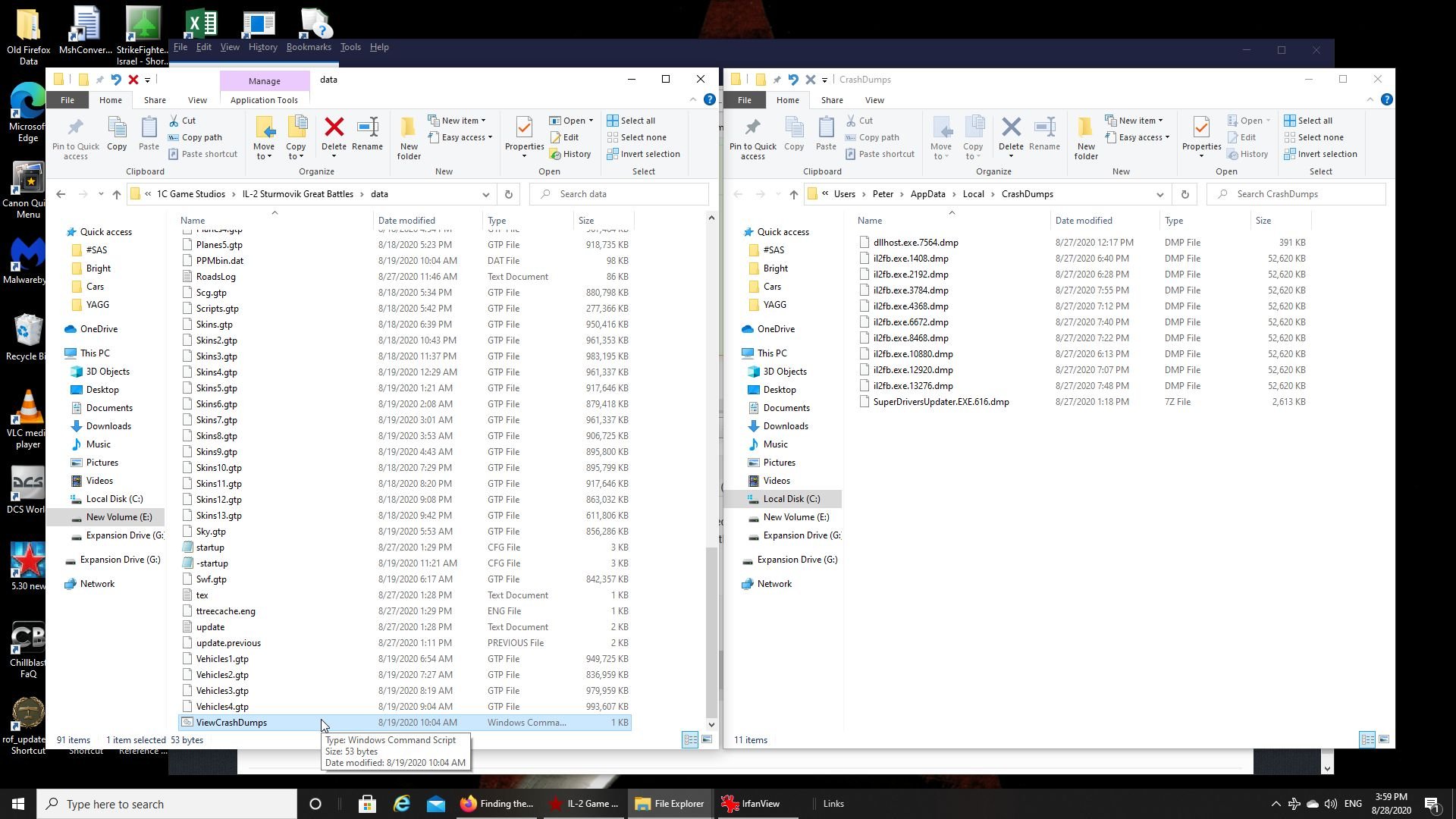Image resolution: width=1456 pixels, height=819 pixels.
Task: Refresh the data folder address bar
Action: coord(509,194)
